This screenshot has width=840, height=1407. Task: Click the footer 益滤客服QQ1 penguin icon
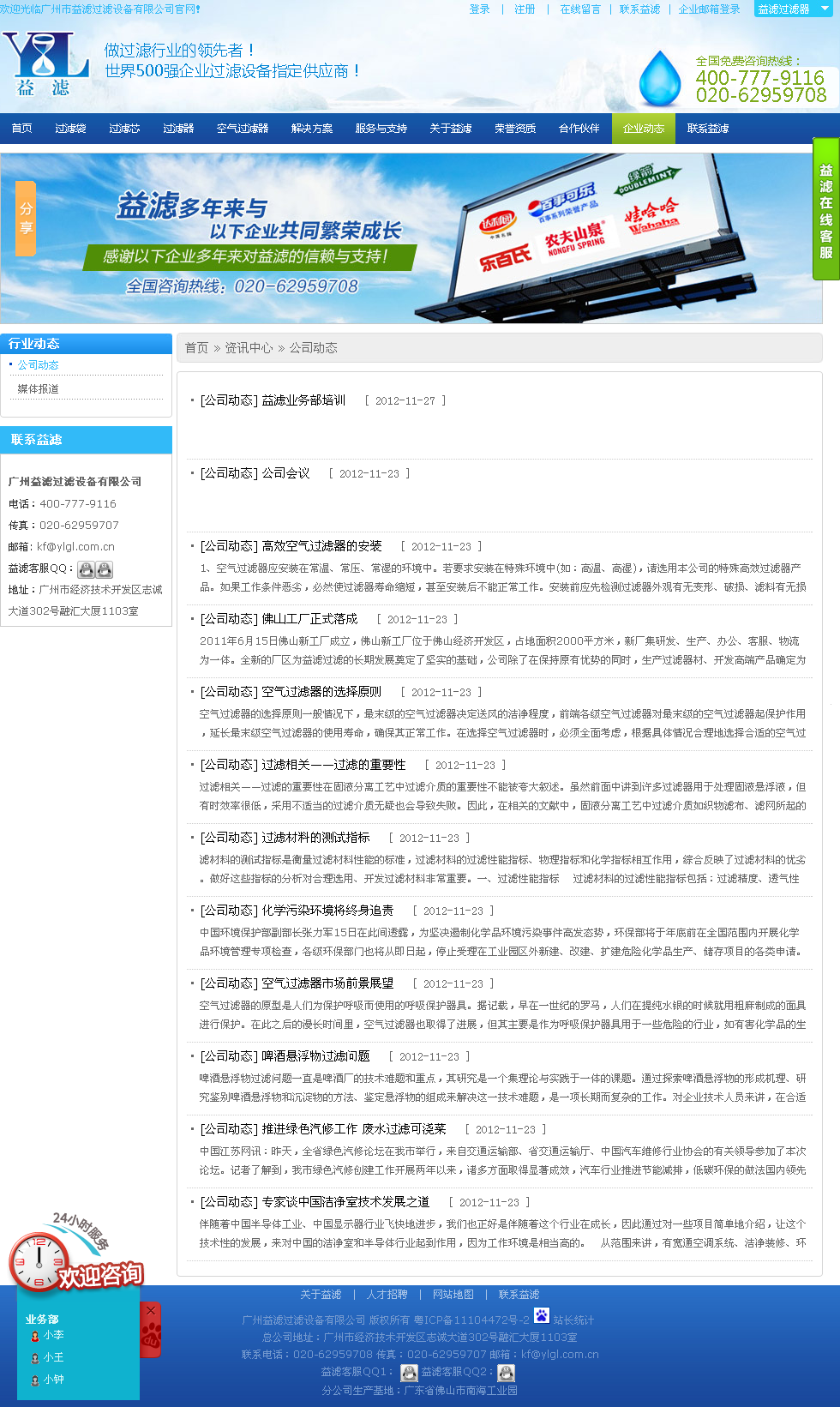pyautogui.click(x=409, y=1373)
